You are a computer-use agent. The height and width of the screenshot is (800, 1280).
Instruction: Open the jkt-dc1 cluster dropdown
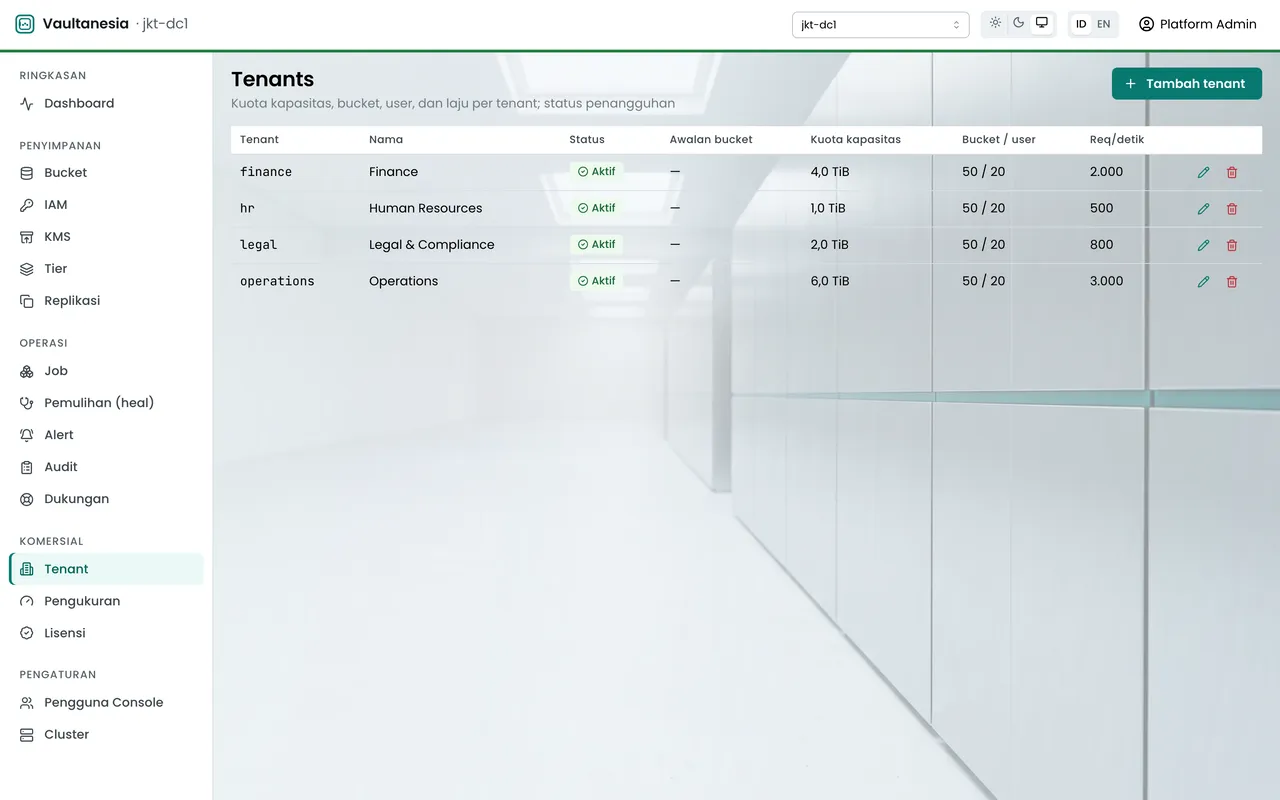point(880,24)
